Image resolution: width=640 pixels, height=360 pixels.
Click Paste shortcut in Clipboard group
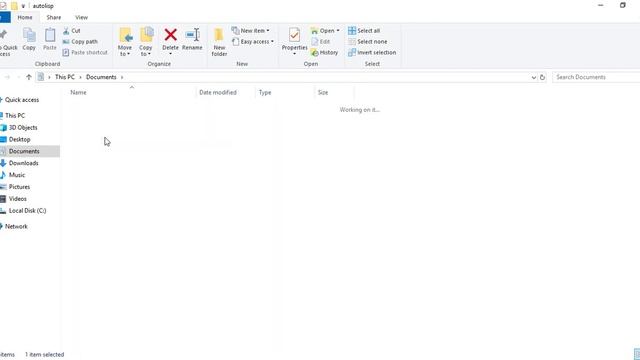pyautogui.click(x=85, y=53)
